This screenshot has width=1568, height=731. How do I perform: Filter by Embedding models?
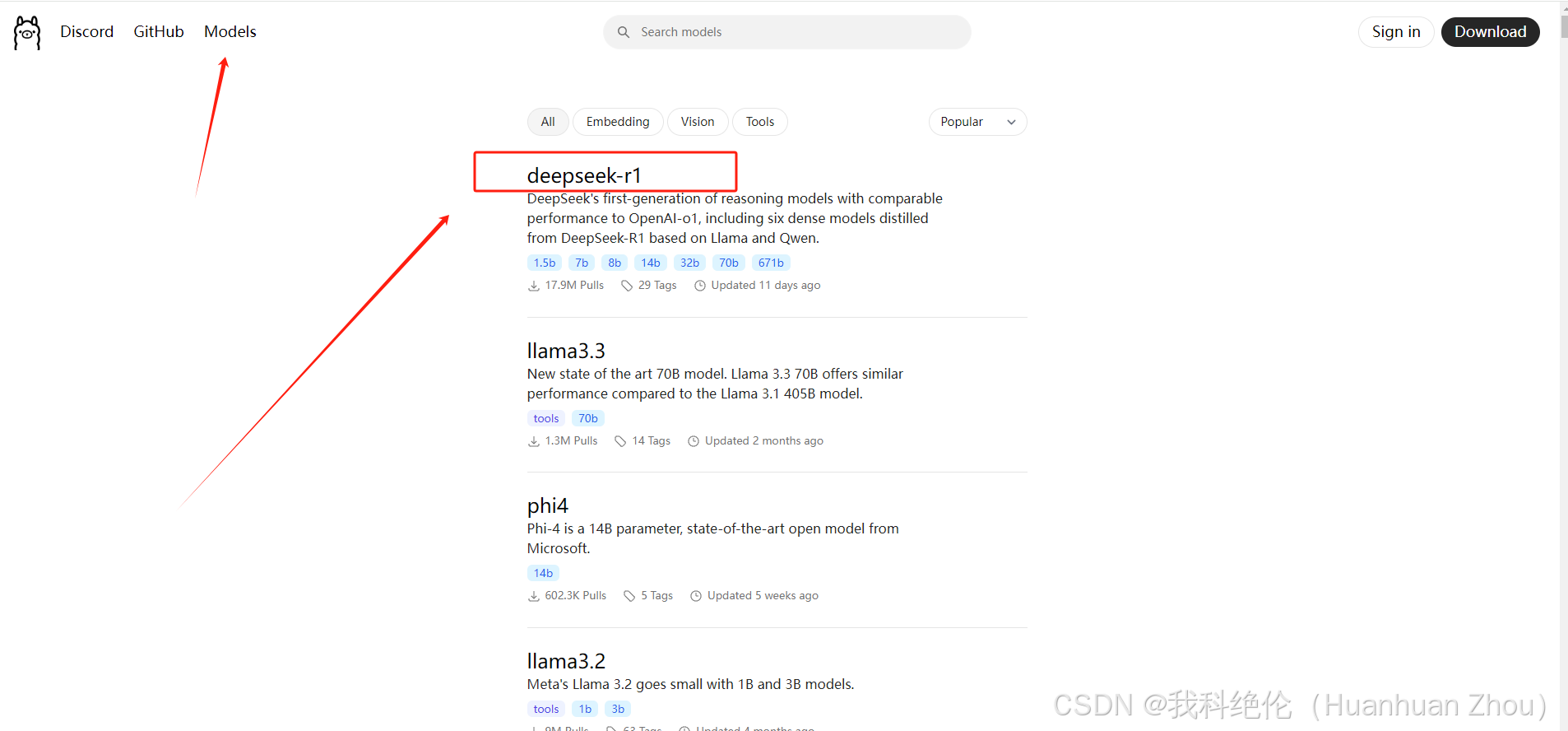(618, 122)
